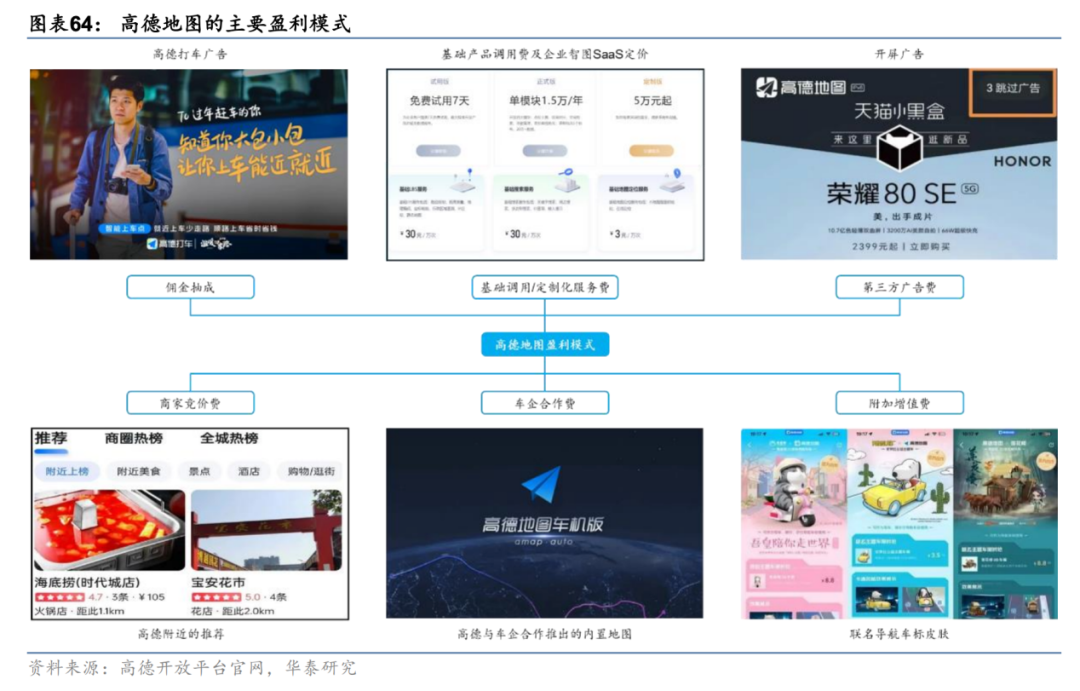Click the central 高德地图盈利模式 box
Screen dimensions: 1080x691
pos(544,345)
